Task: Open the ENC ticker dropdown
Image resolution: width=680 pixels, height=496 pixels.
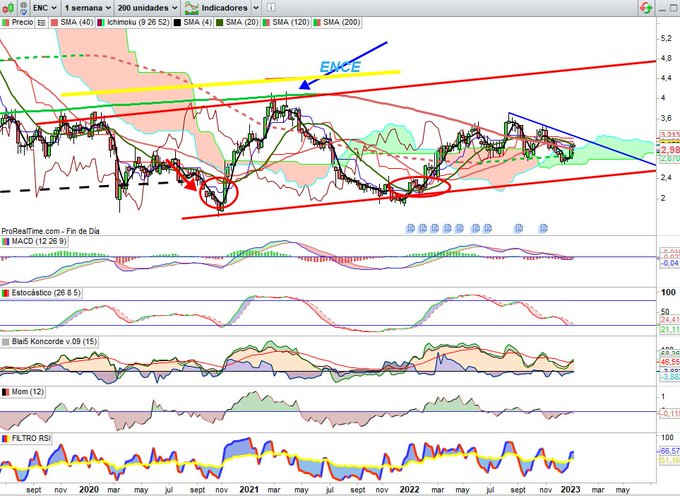Action: 45,8
